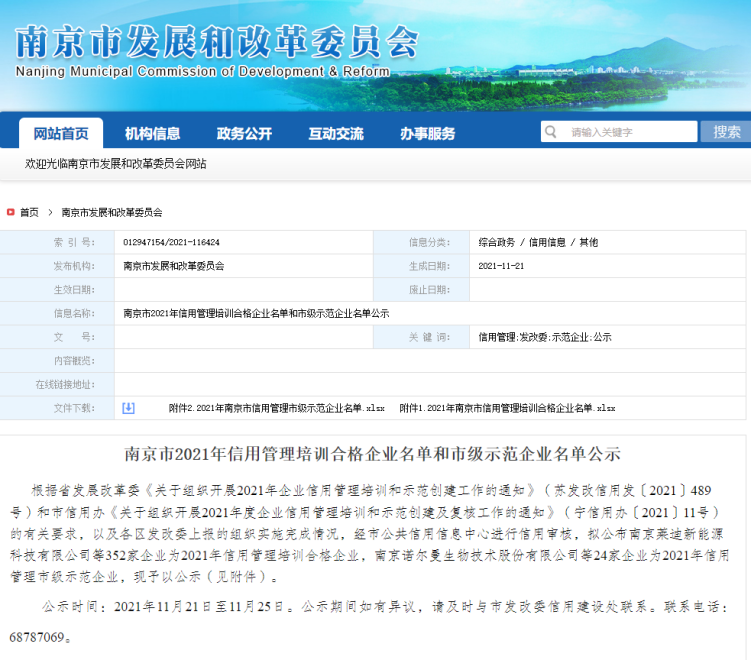This screenshot has width=751, height=660.
Task: Click the 索引号 label cell
Action: coord(57,242)
